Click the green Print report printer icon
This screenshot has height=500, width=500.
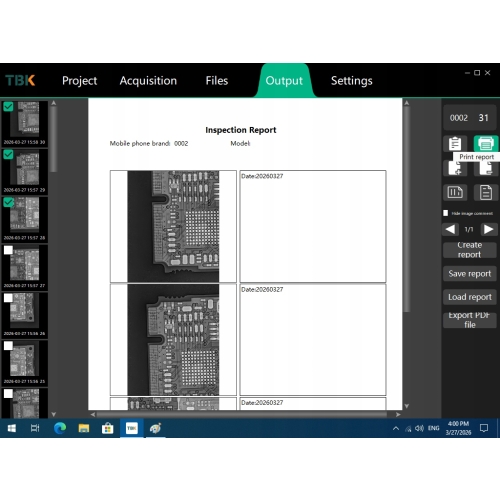coord(486,144)
